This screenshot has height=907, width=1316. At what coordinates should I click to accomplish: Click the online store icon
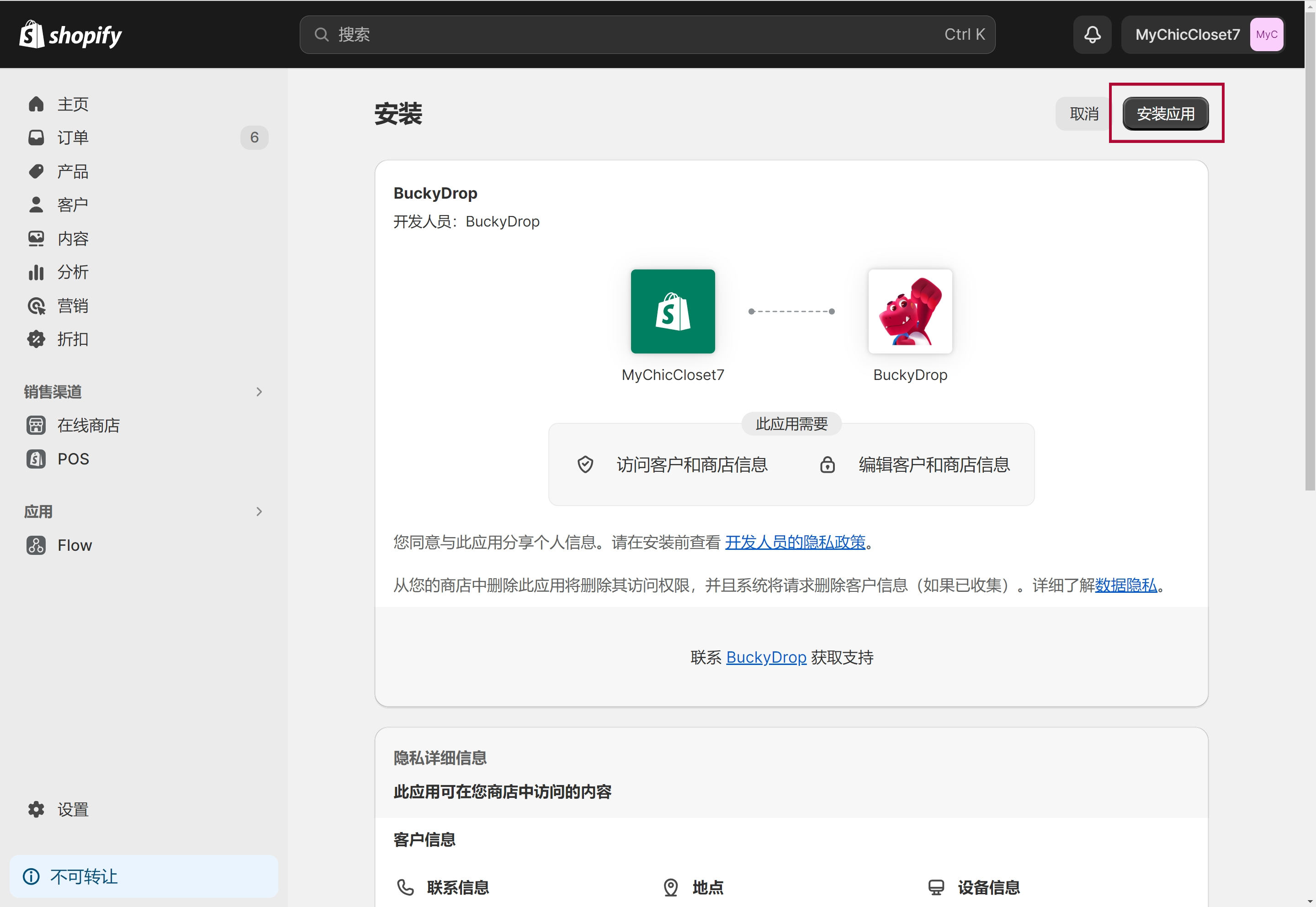tap(37, 425)
